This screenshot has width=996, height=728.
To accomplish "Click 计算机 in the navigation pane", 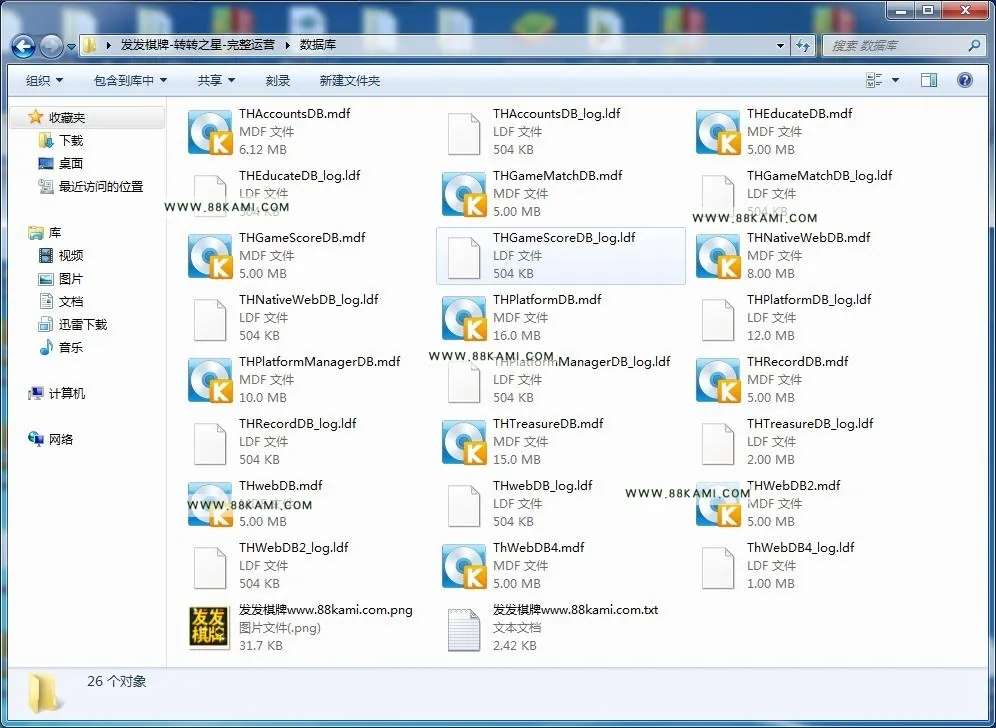I will [x=67, y=394].
